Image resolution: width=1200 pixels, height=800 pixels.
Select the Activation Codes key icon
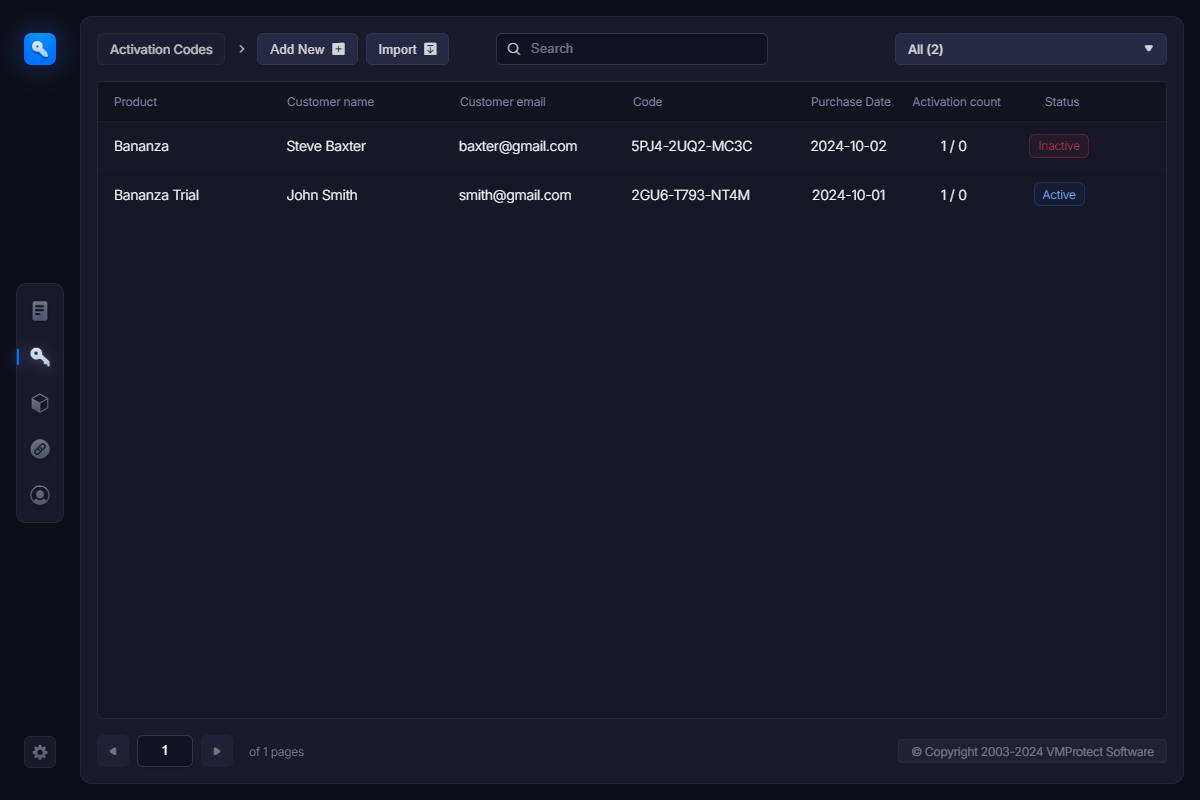click(x=40, y=357)
